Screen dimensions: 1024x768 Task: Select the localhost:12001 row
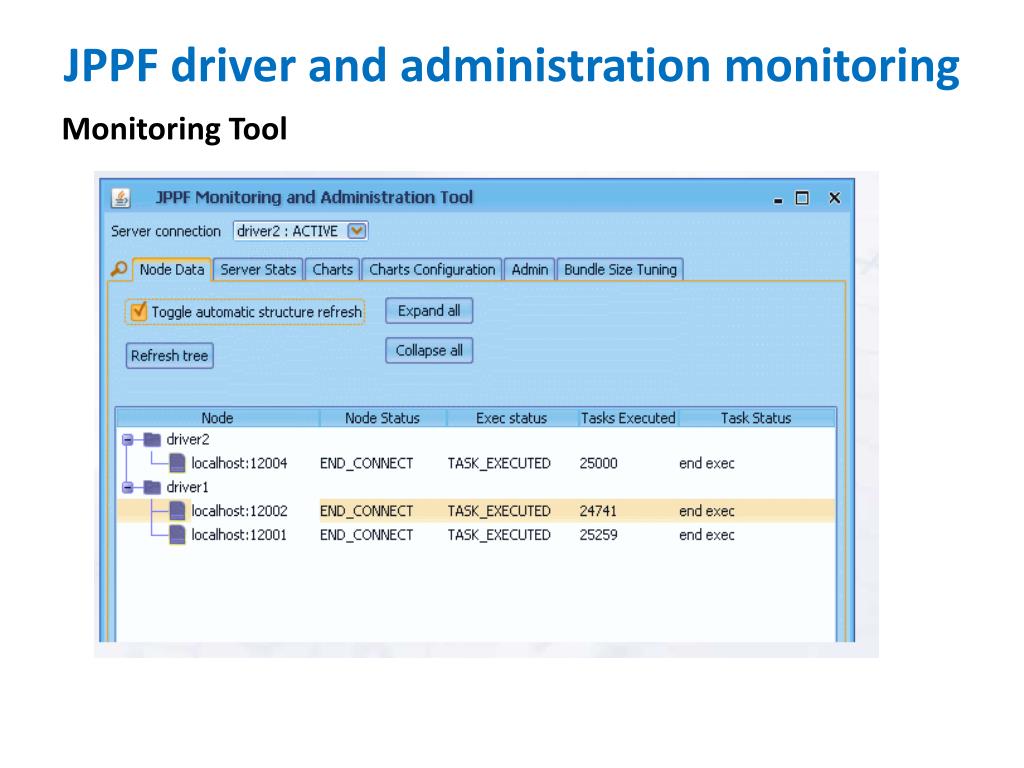point(476,535)
